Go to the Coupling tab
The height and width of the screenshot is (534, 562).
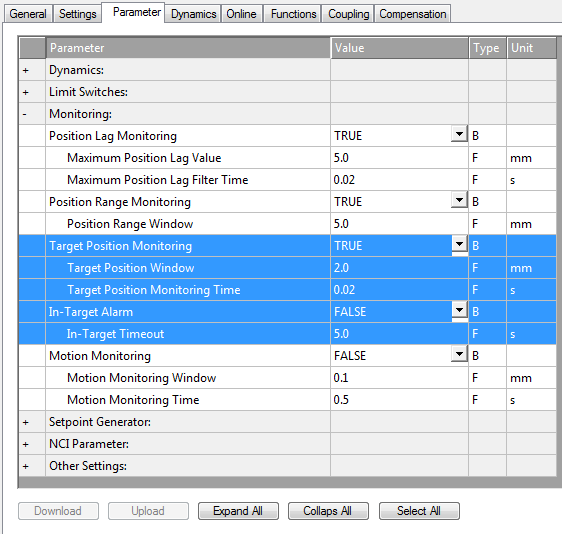pyautogui.click(x=348, y=14)
